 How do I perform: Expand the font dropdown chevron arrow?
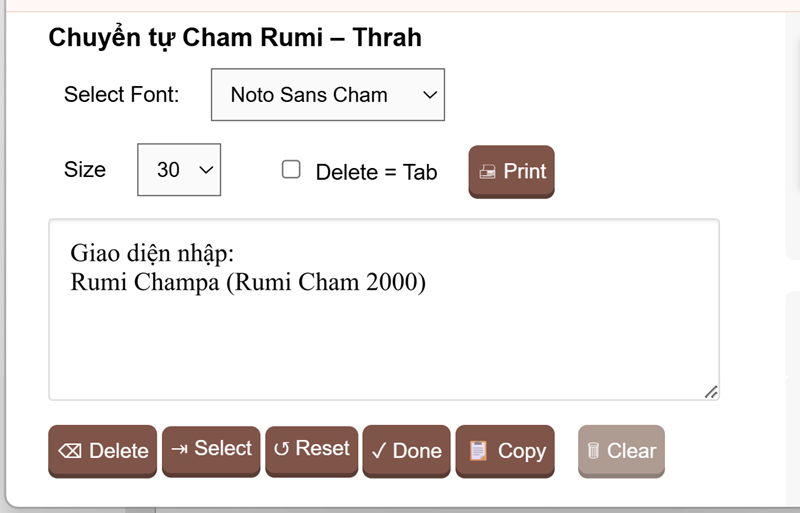[430, 95]
